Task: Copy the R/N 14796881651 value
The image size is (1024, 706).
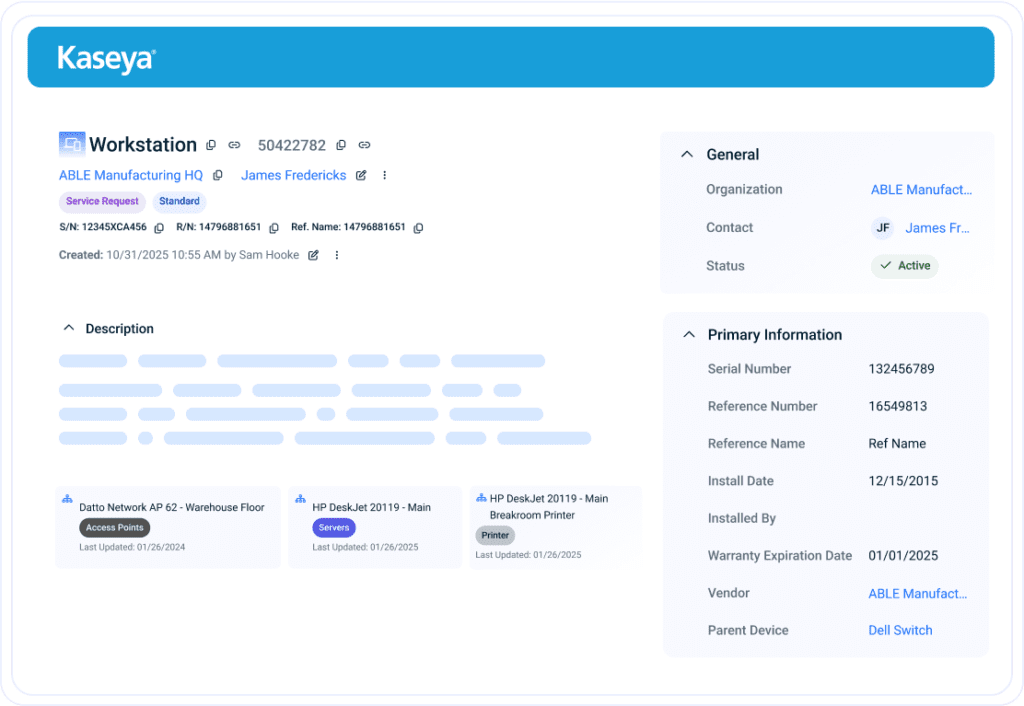Action: [274, 228]
